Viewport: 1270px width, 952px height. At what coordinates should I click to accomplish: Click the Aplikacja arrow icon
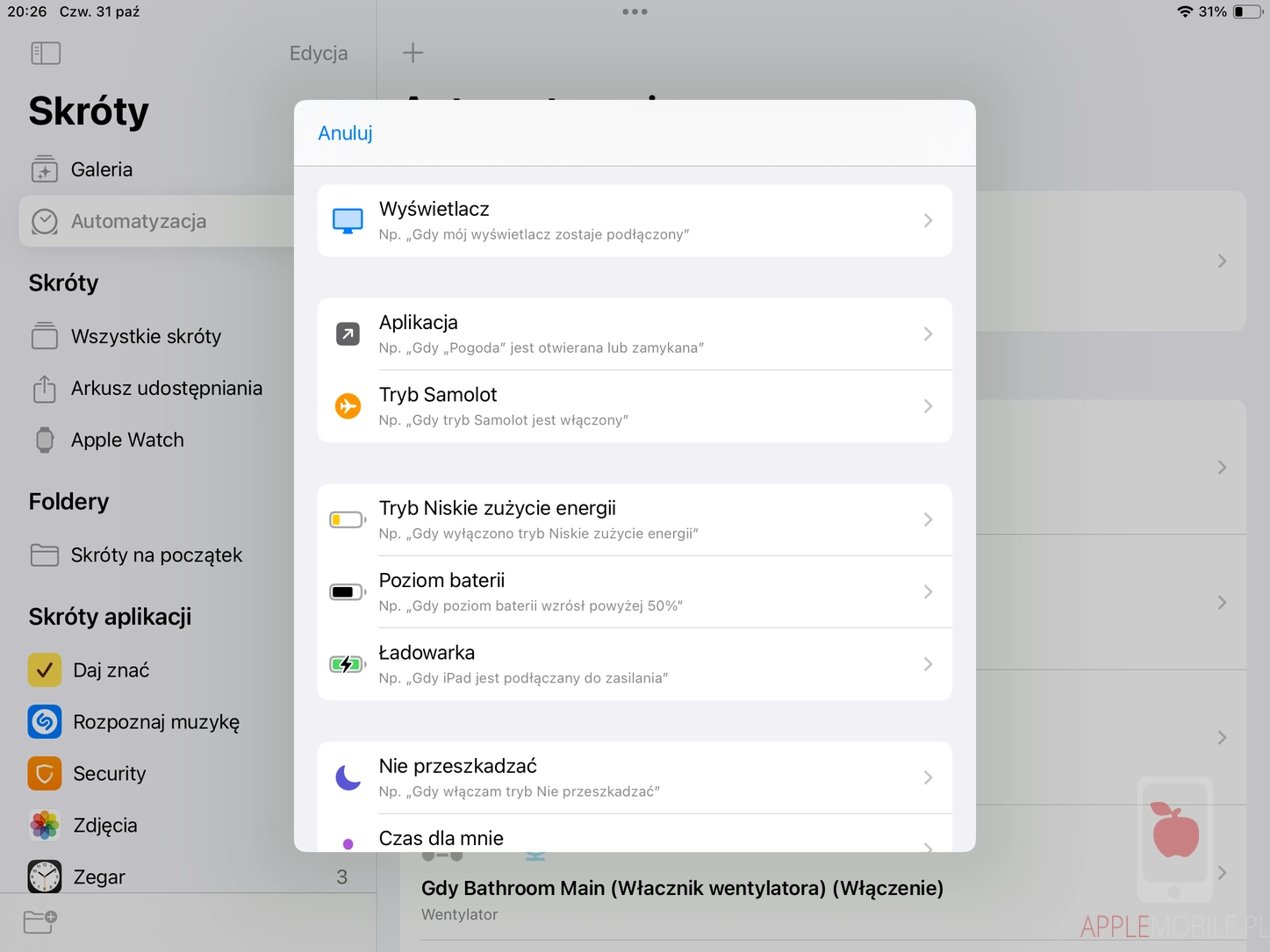click(x=348, y=334)
